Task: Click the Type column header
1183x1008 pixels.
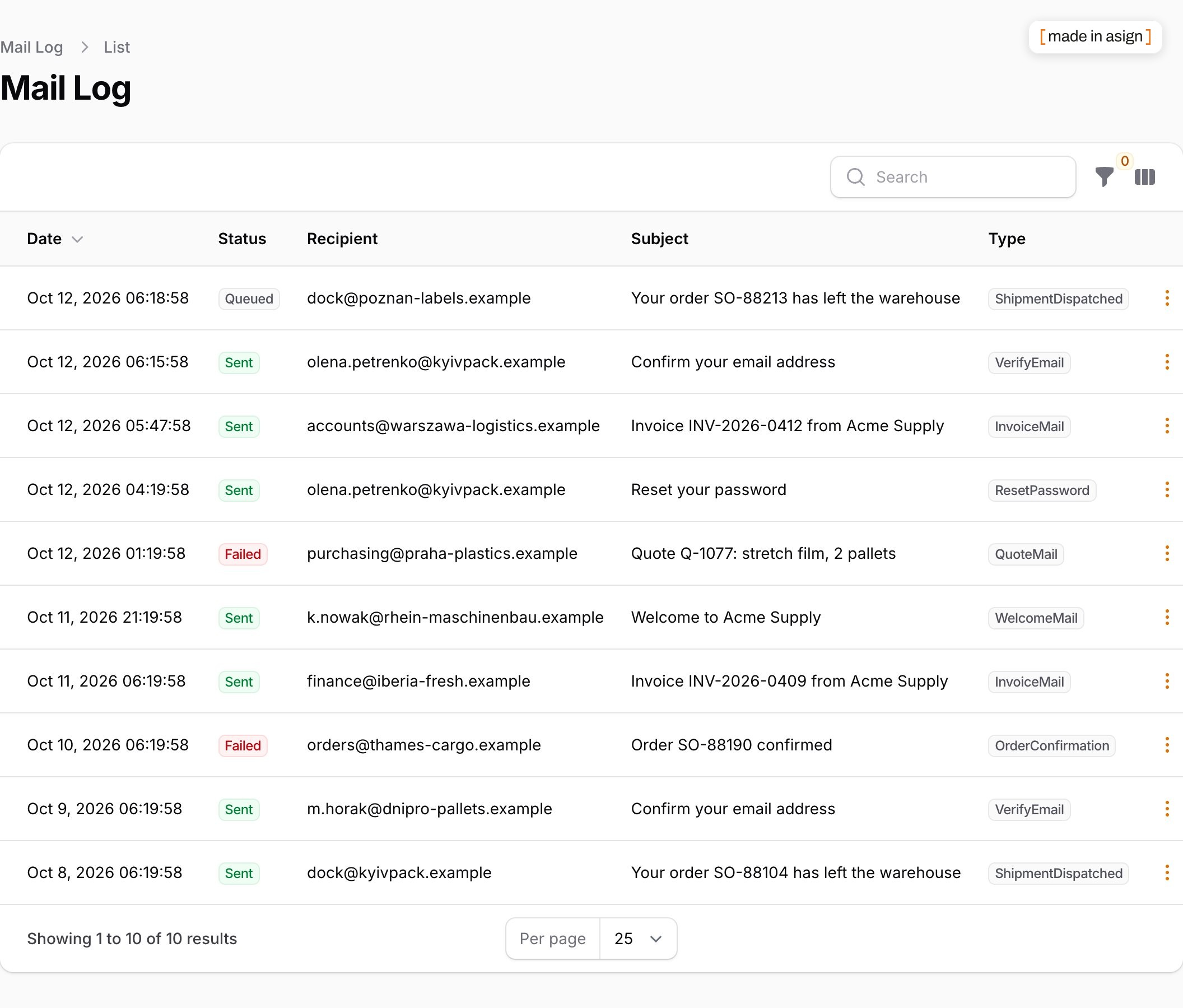Action: pos(1007,239)
